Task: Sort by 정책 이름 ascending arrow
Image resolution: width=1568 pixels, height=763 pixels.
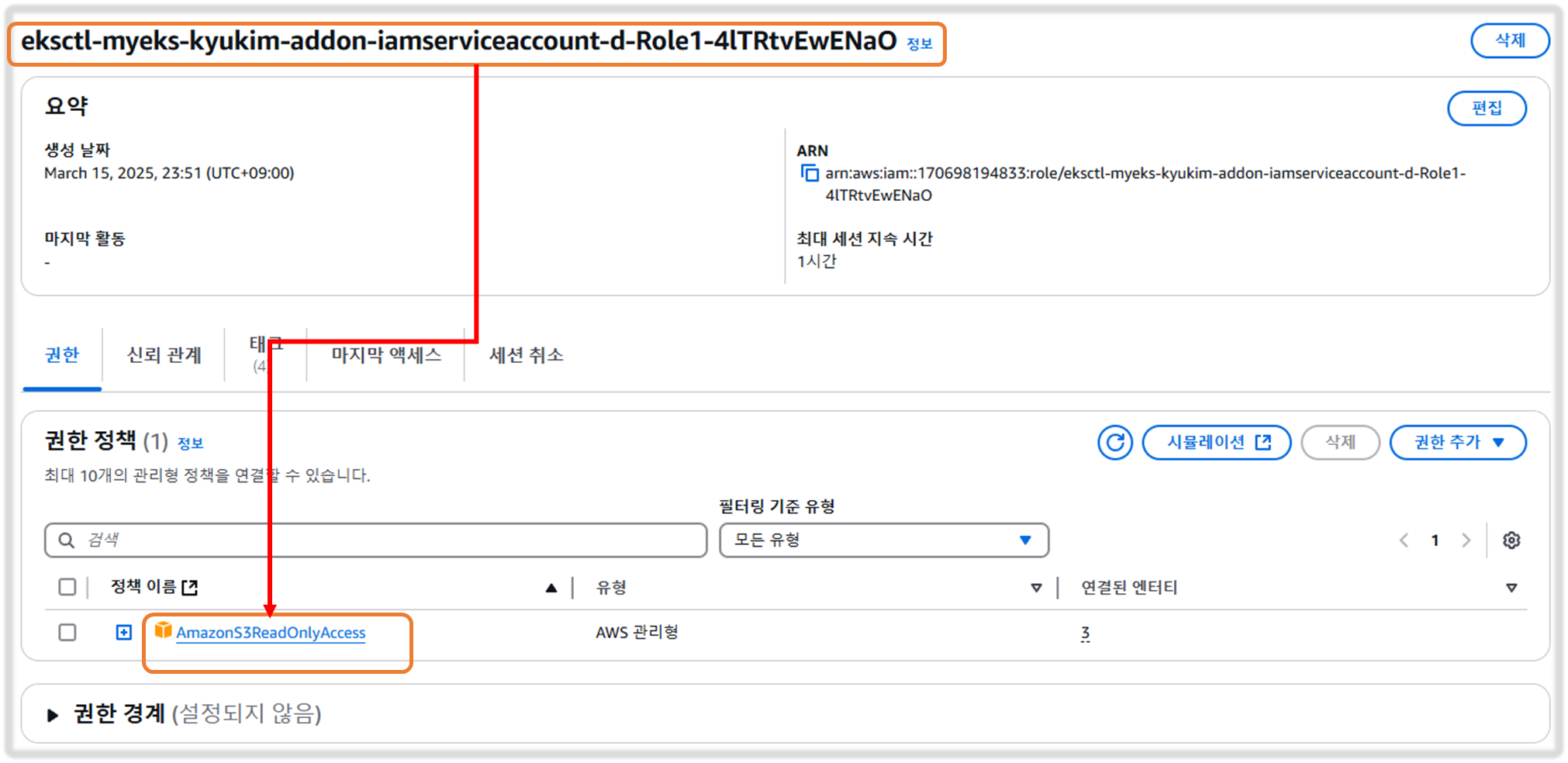Action: [551, 588]
